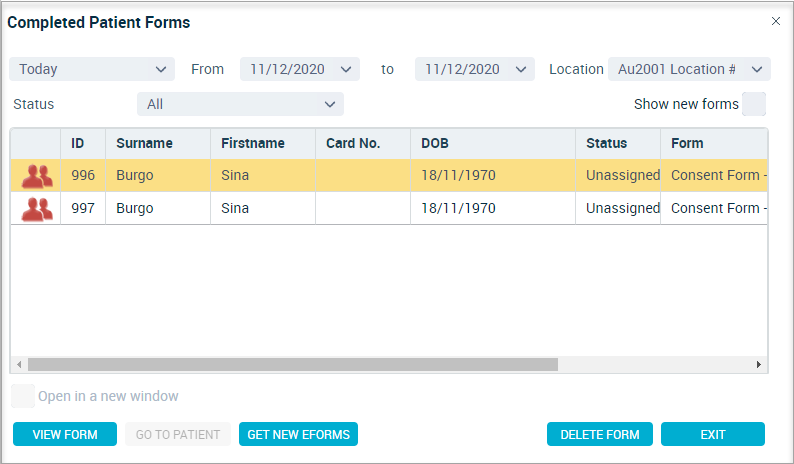This screenshot has height=464, width=794.
Task: Close the Completed Patient Forms dialog
Action: coord(776,21)
